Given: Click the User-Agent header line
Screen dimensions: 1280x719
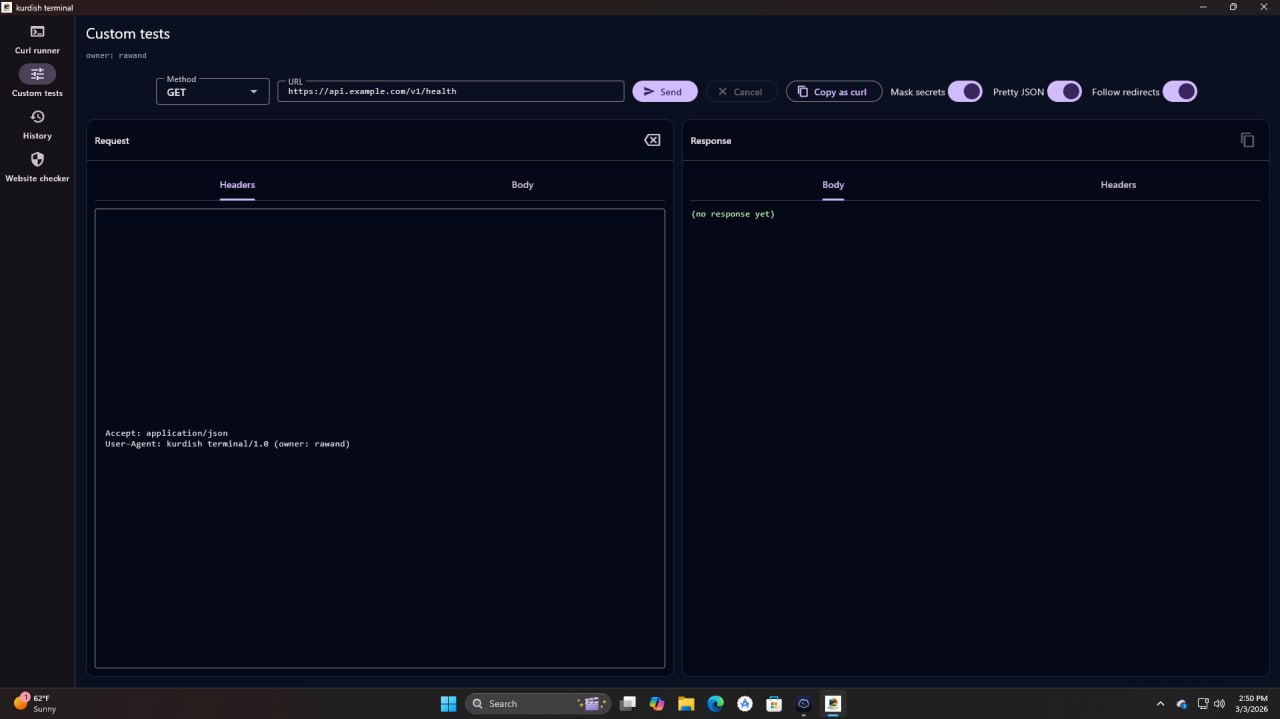Looking at the screenshot, I should (227, 444).
